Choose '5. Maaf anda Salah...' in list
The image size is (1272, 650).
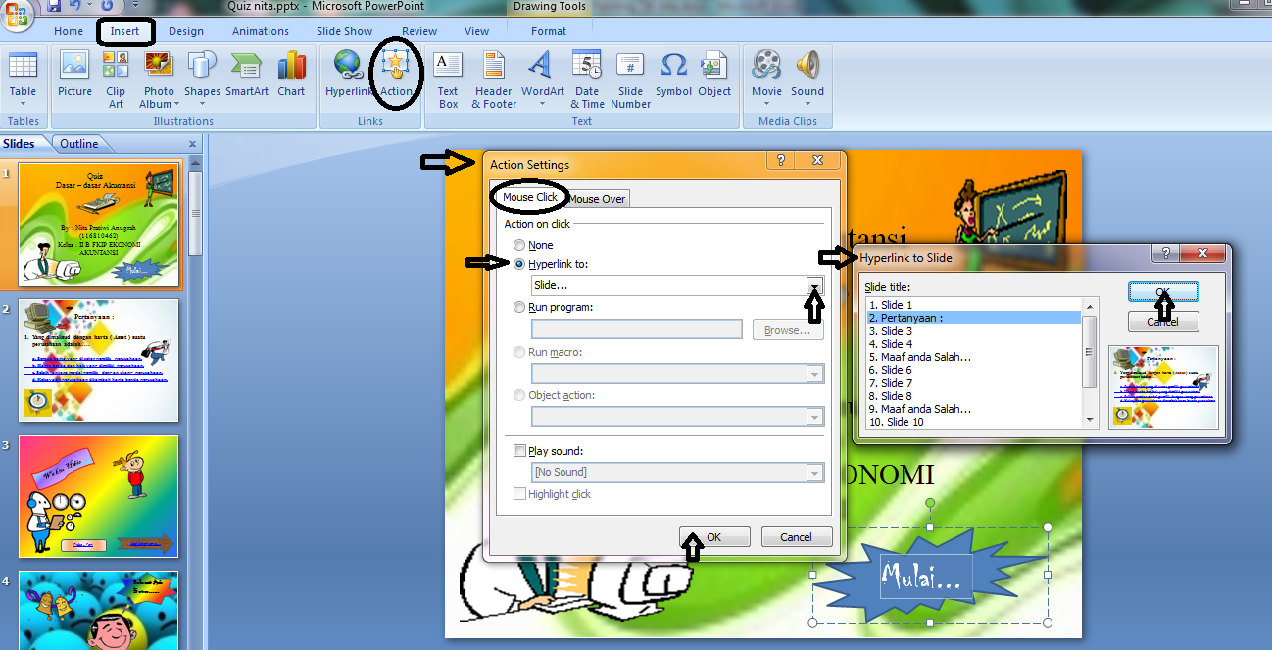coord(974,357)
